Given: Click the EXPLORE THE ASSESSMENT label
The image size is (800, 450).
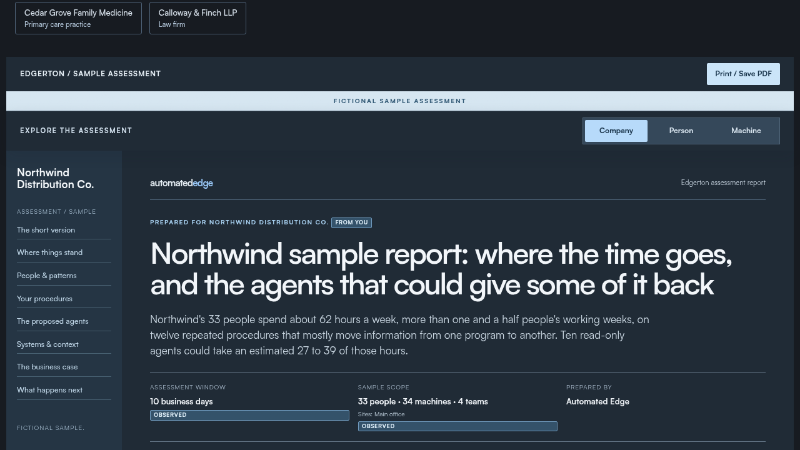Looking at the screenshot, I should (76, 131).
